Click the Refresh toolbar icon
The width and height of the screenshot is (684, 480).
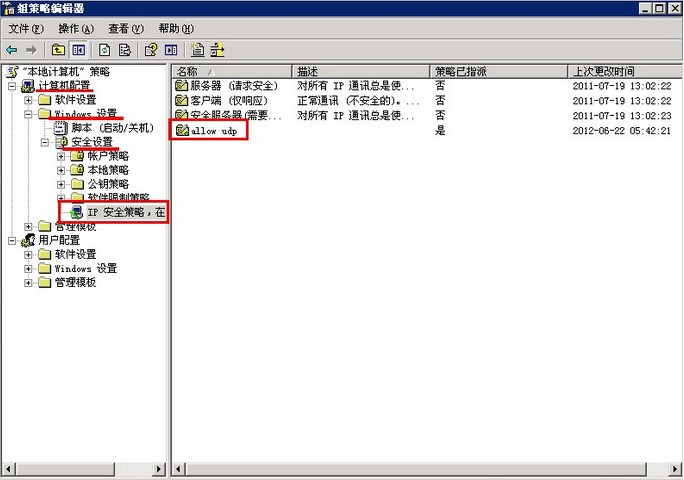pyautogui.click(x=104, y=49)
